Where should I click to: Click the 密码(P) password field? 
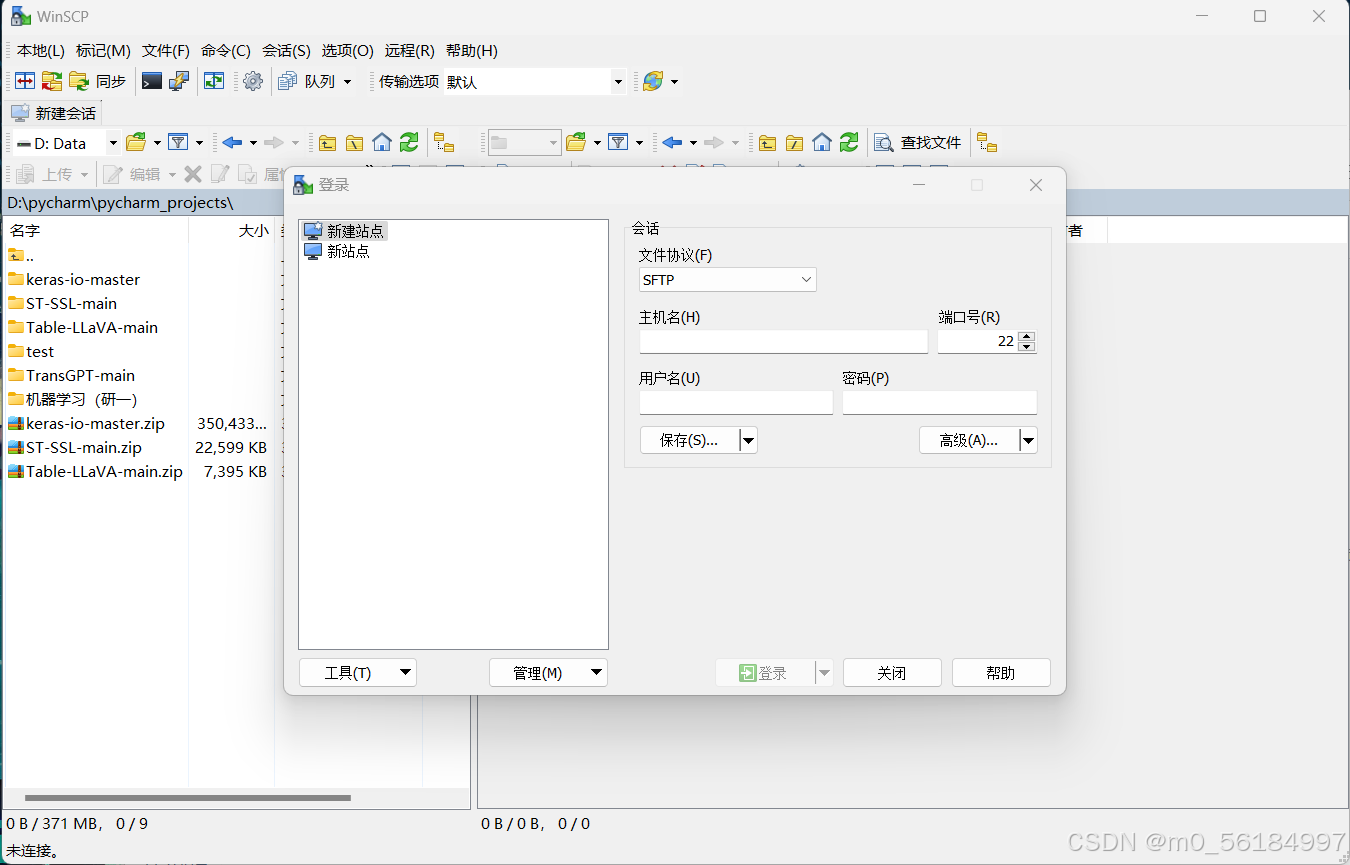(940, 402)
